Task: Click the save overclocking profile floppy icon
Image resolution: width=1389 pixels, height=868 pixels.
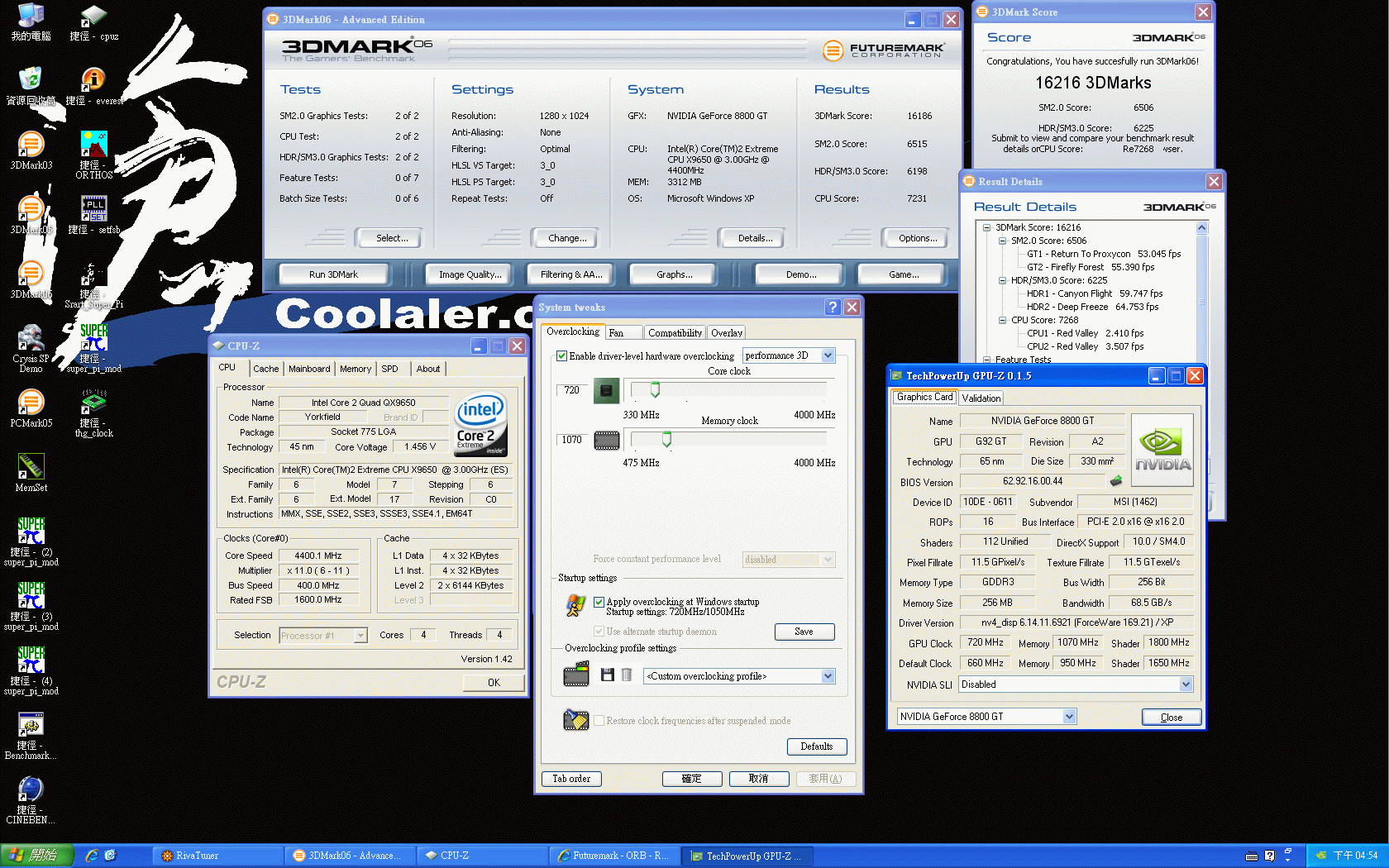Action: click(608, 675)
